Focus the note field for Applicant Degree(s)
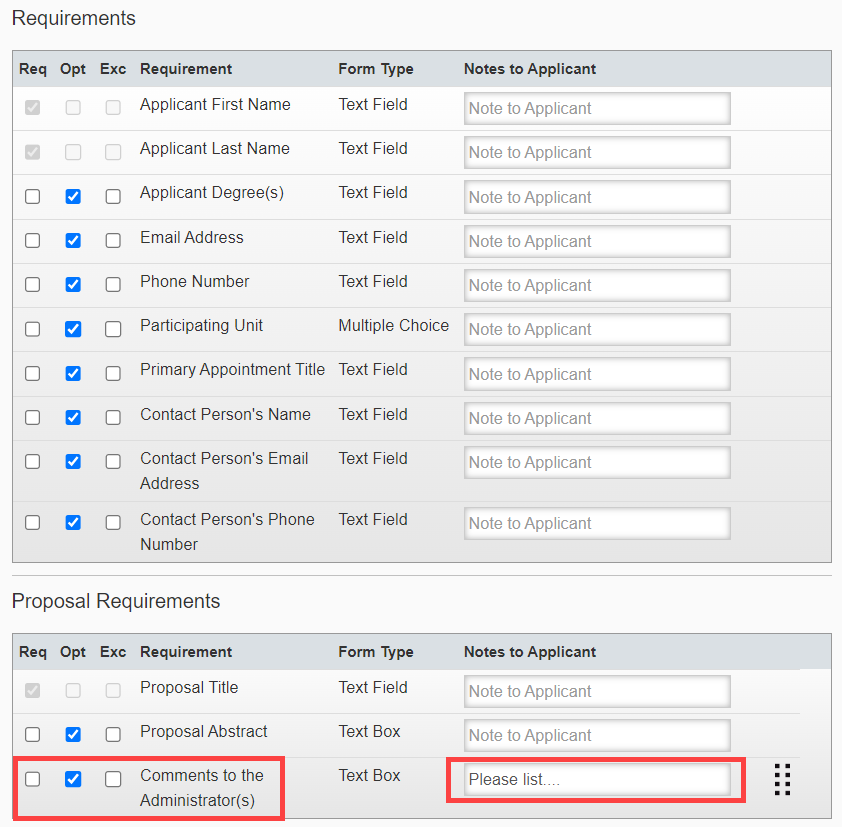 pos(597,197)
